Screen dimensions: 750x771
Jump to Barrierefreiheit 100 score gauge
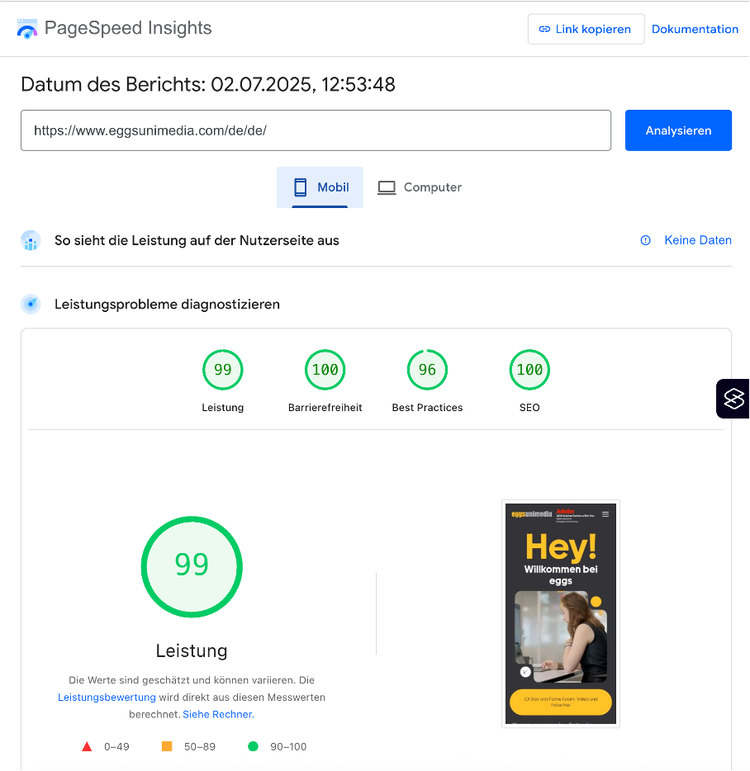tap(325, 370)
